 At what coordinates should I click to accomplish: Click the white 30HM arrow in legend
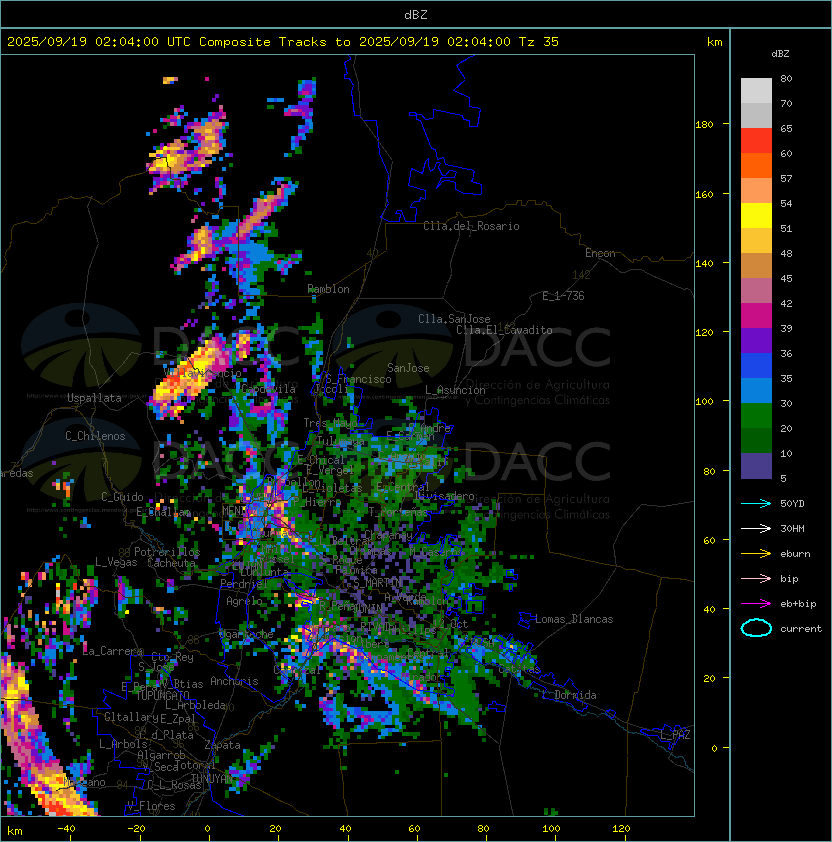click(x=756, y=528)
